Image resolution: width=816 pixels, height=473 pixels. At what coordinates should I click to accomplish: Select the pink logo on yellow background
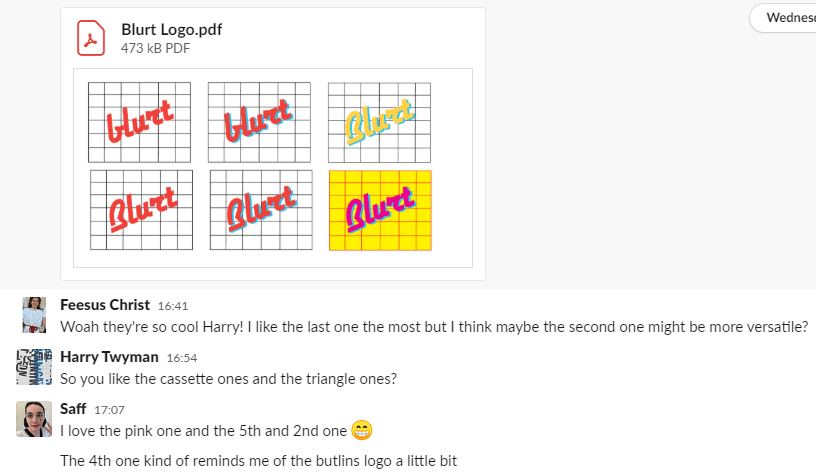pos(380,210)
